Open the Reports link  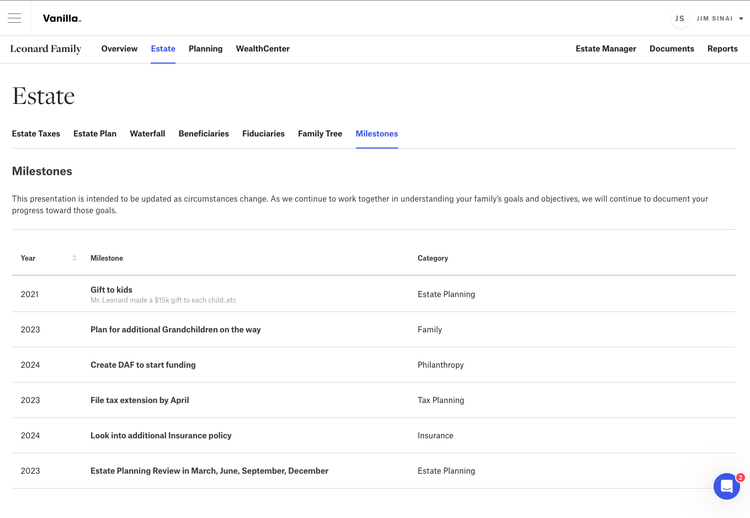tap(722, 49)
